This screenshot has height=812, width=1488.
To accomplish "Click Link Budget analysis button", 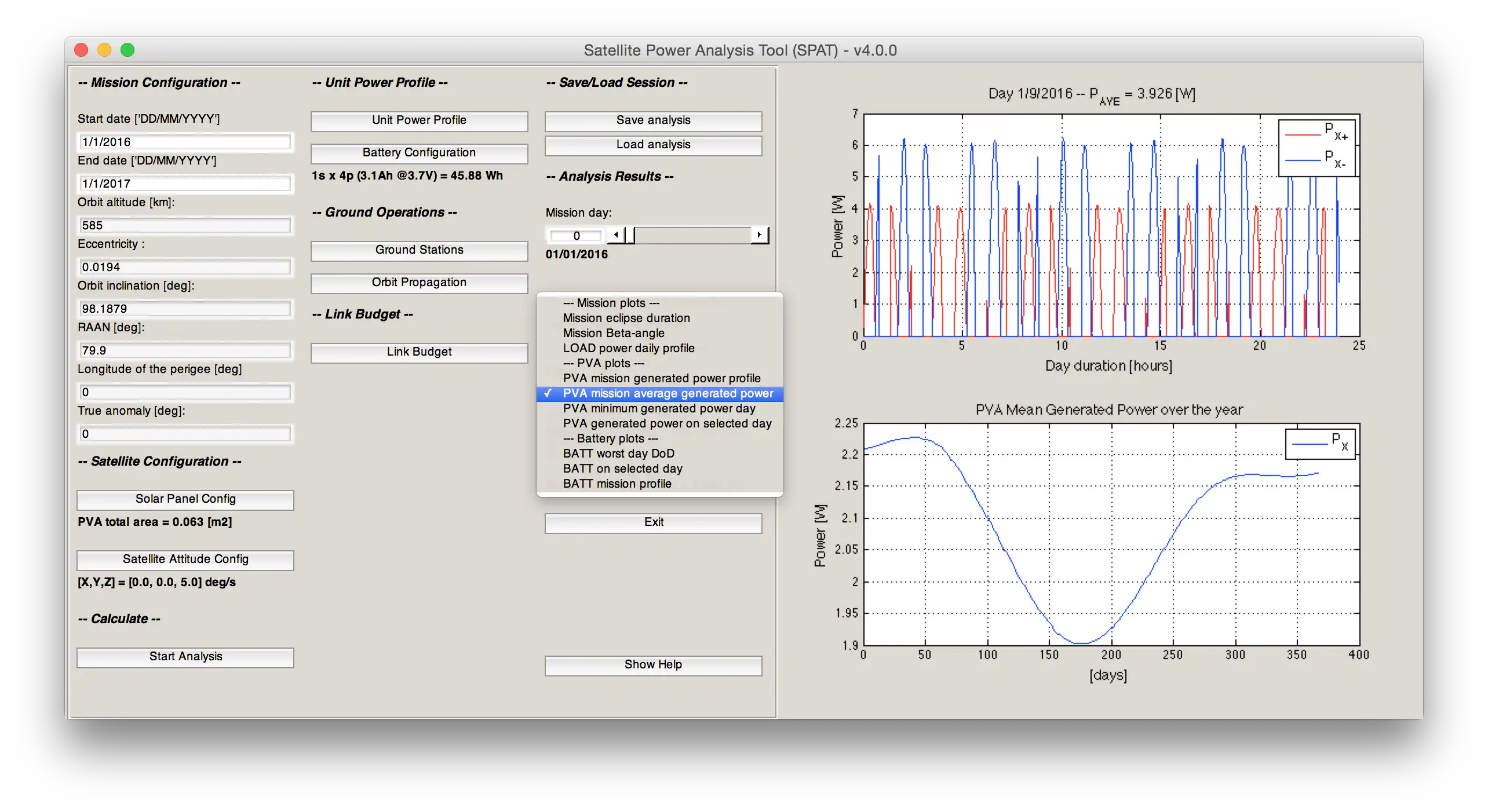I will pyautogui.click(x=419, y=351).
